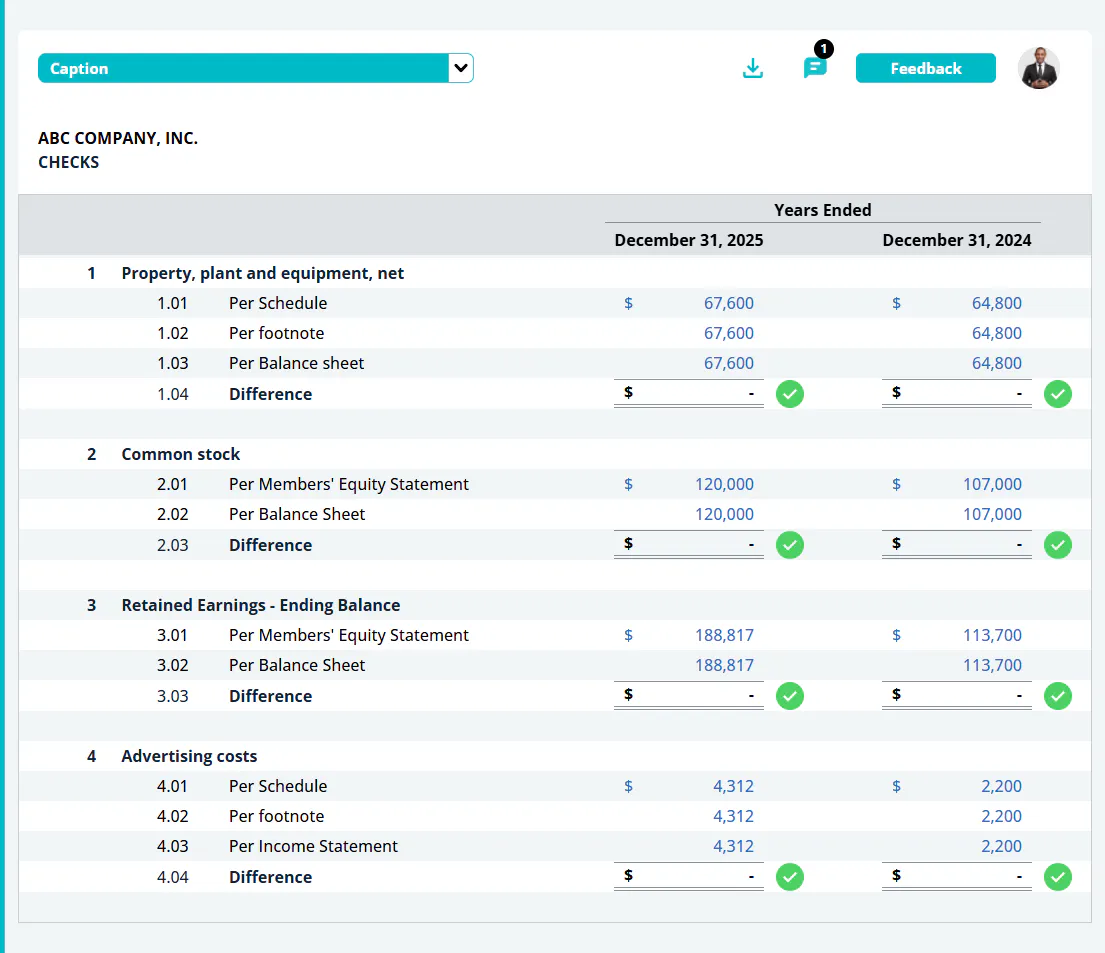This screenshot has height=953, width=1105.
Task: Expand the Caption dropdown arrow
Action: 461,68
